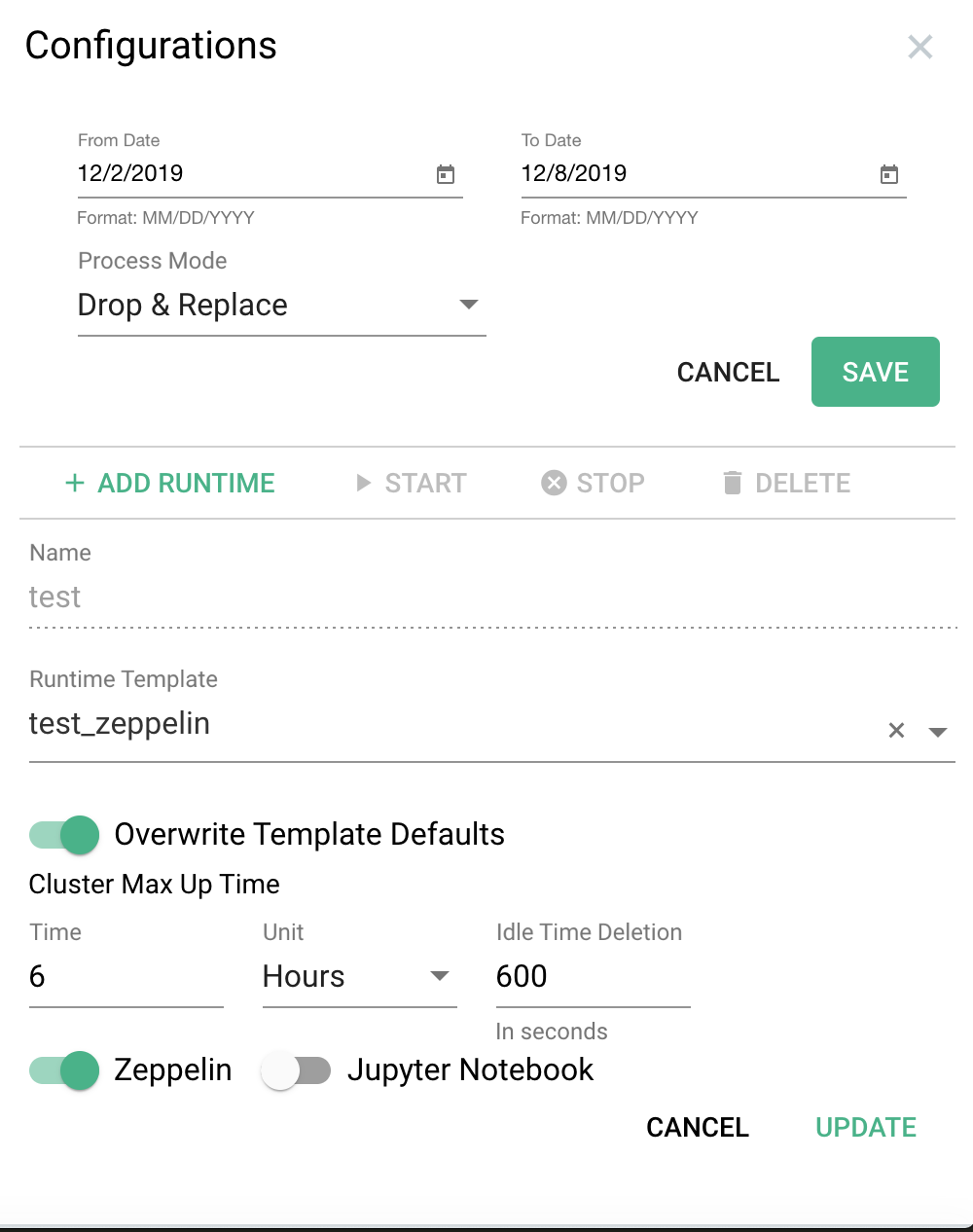Click CANCEL next to the SAVE button
Image resolution: width=973 pixels, height=1232 pixels.
(729, 372)
